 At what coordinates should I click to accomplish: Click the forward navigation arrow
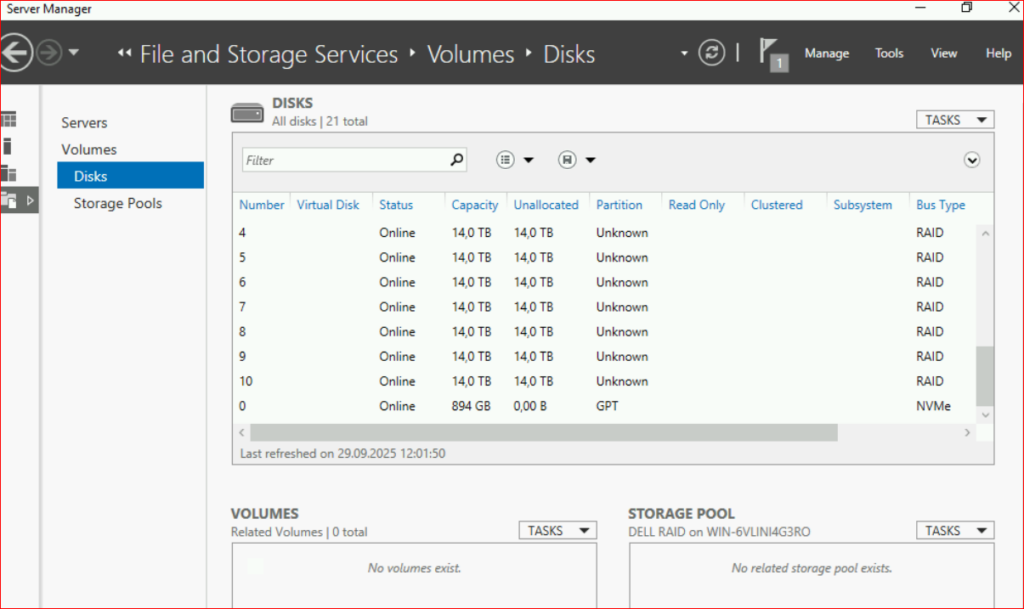[x=49, y=53]
